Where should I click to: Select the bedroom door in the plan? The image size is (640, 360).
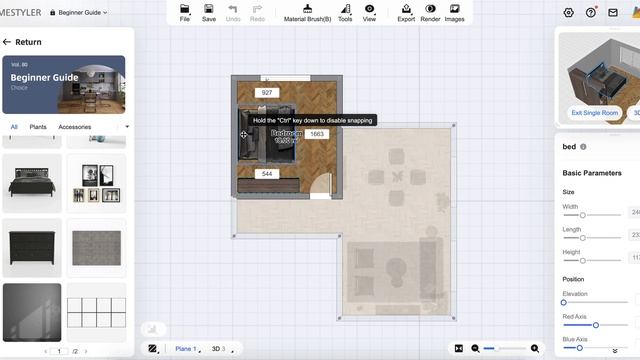pos(321,185)
